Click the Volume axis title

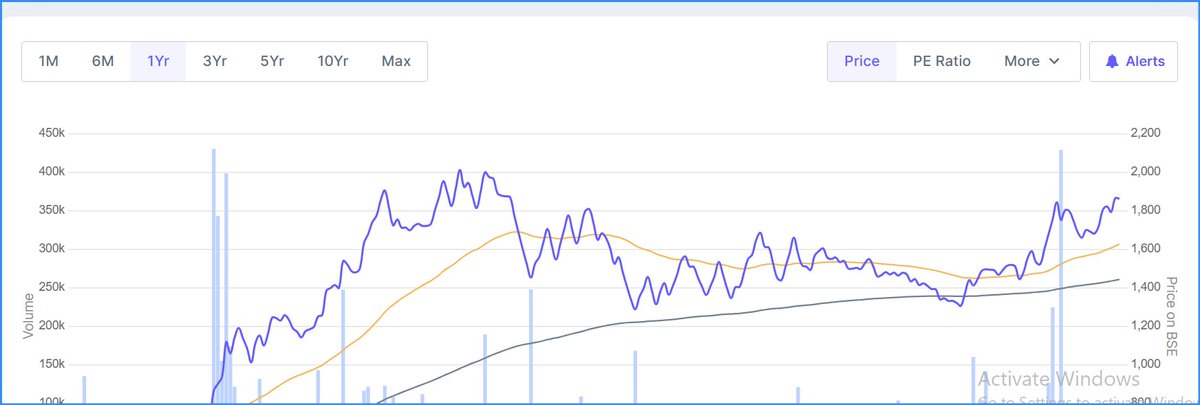pos(28,315)
